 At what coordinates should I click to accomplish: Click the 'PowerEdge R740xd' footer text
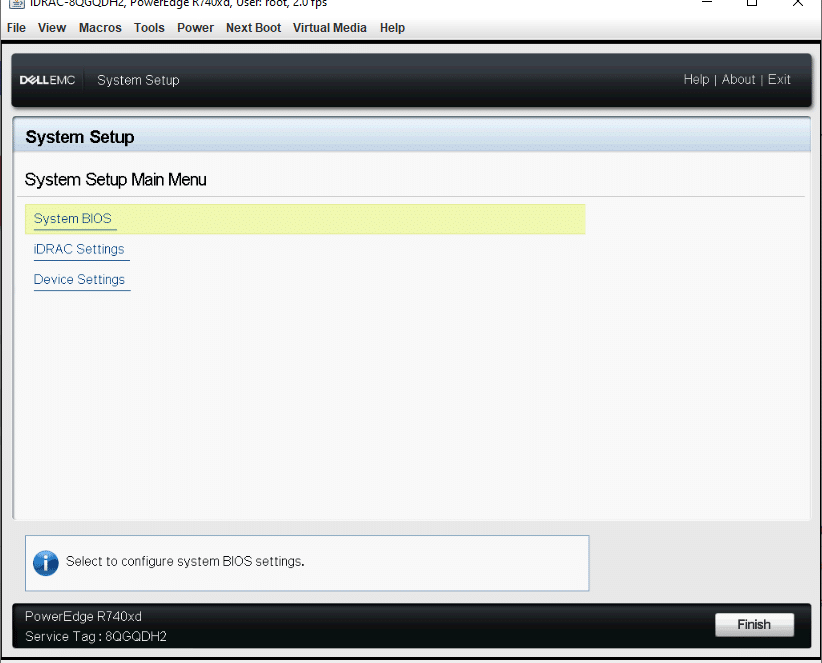click(83, 616)
